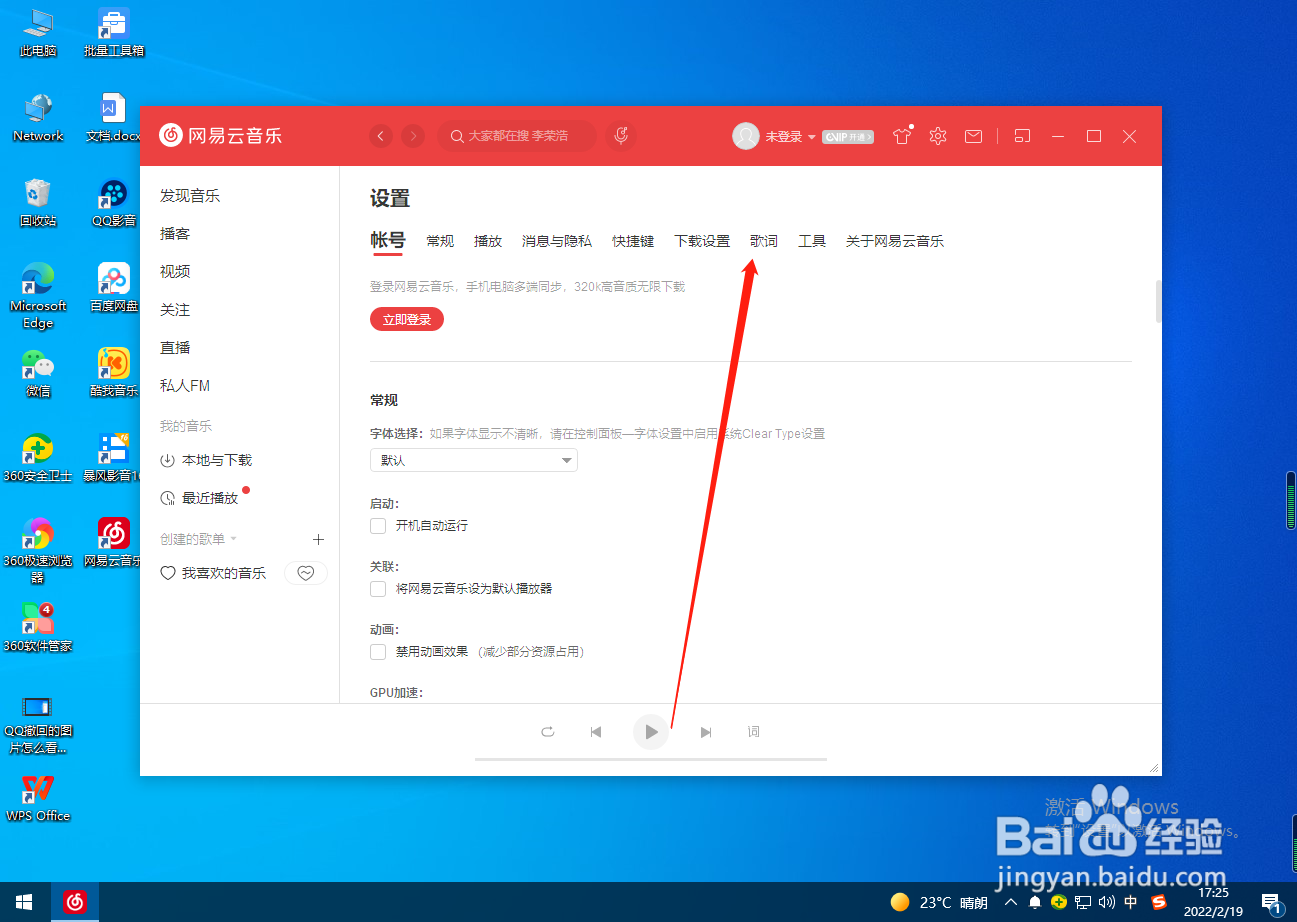This screenshot has width=1297, height=922.
Task: Switch to mini mode icon
Action: pos(1022,136)
